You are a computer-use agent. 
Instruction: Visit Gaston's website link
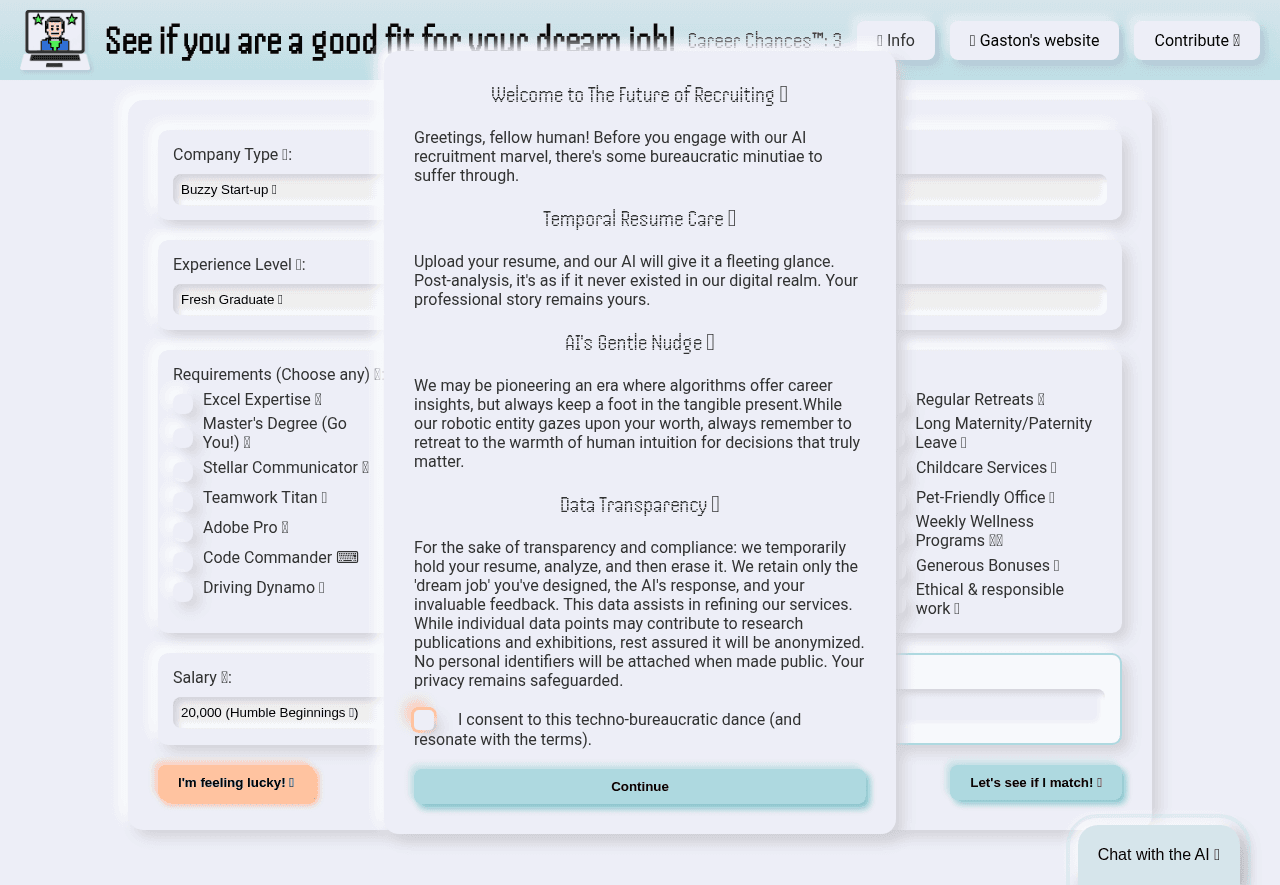pos(1034,41)
